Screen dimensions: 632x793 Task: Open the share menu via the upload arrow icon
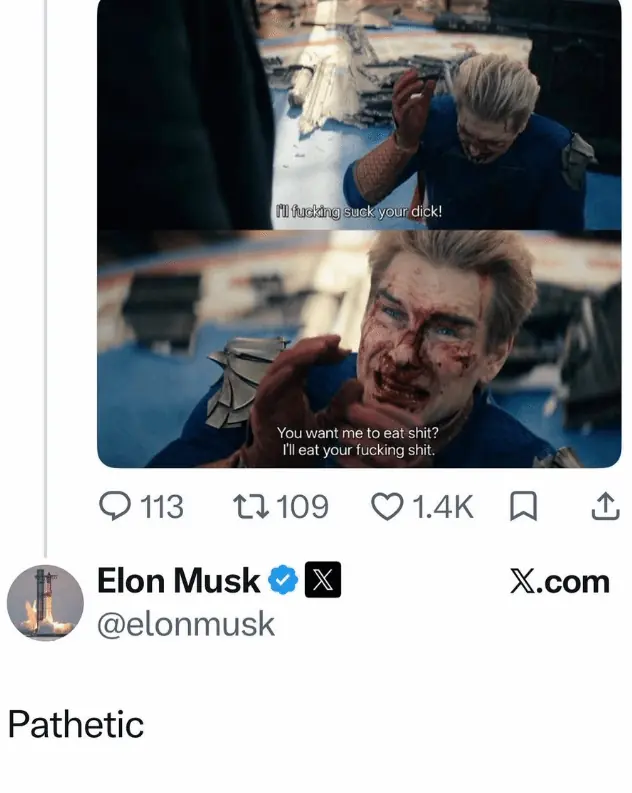pyautogui.click(x=605, y=506)
